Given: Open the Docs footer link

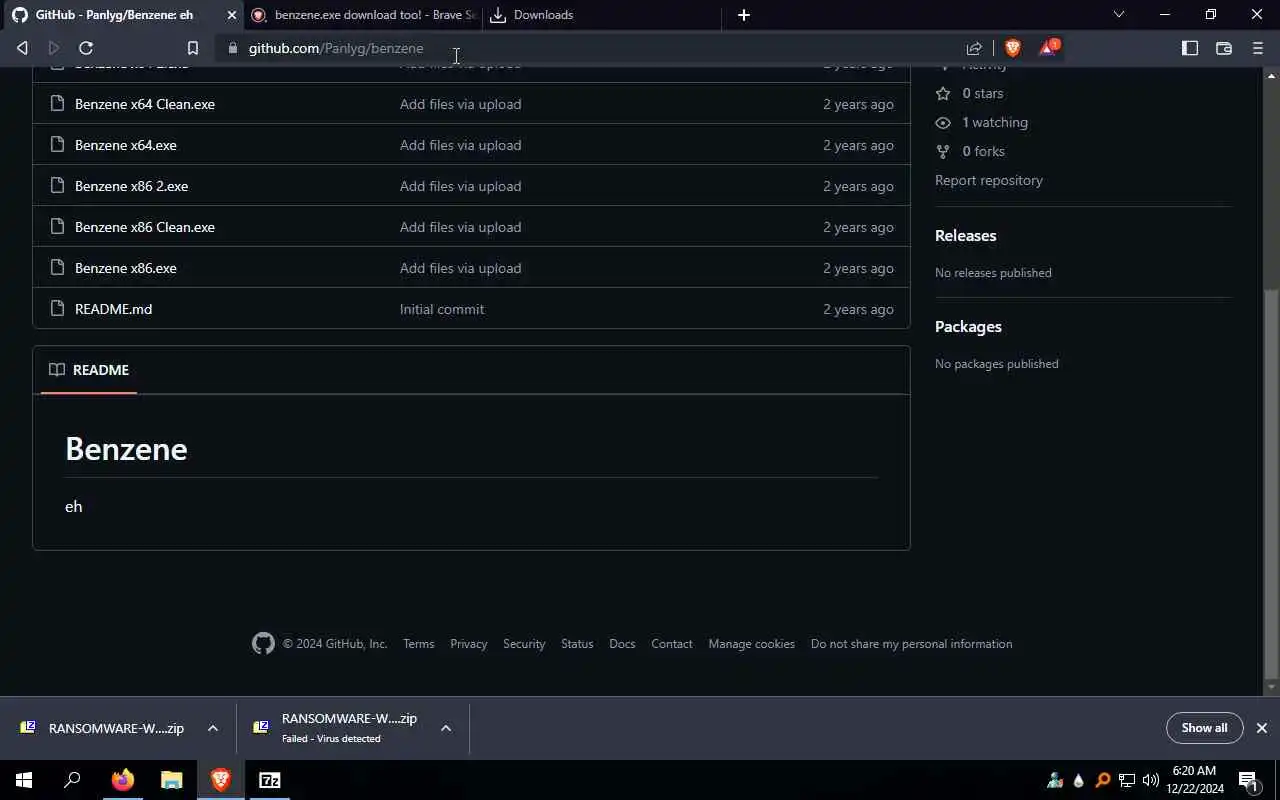Looking at the screenshot, I should pos(622,644).
